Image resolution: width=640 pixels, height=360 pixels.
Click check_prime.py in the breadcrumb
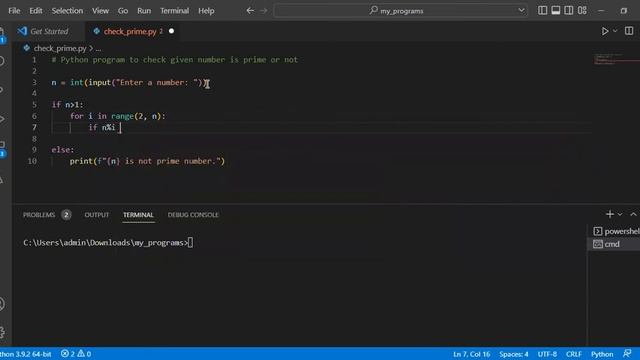coord(60,48)
